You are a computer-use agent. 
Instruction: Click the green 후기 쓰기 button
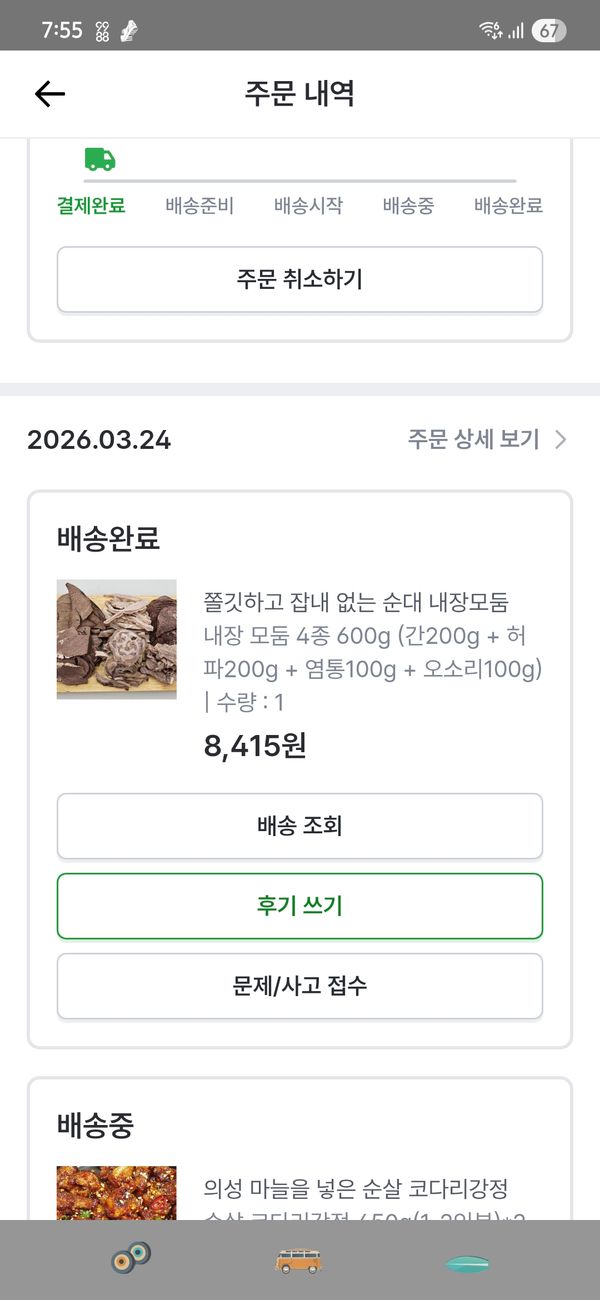point(300,906)
